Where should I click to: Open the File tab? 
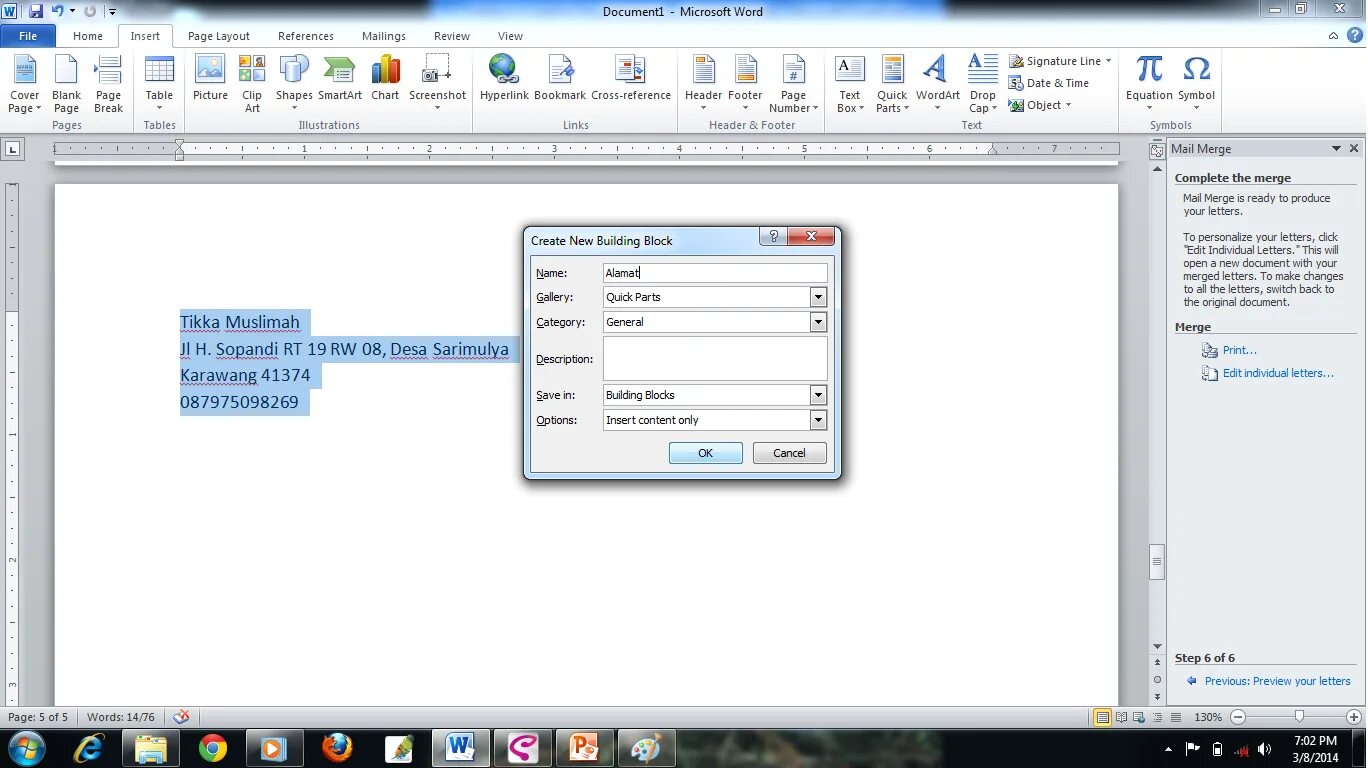pyautogui.click(x=28, y=36)
